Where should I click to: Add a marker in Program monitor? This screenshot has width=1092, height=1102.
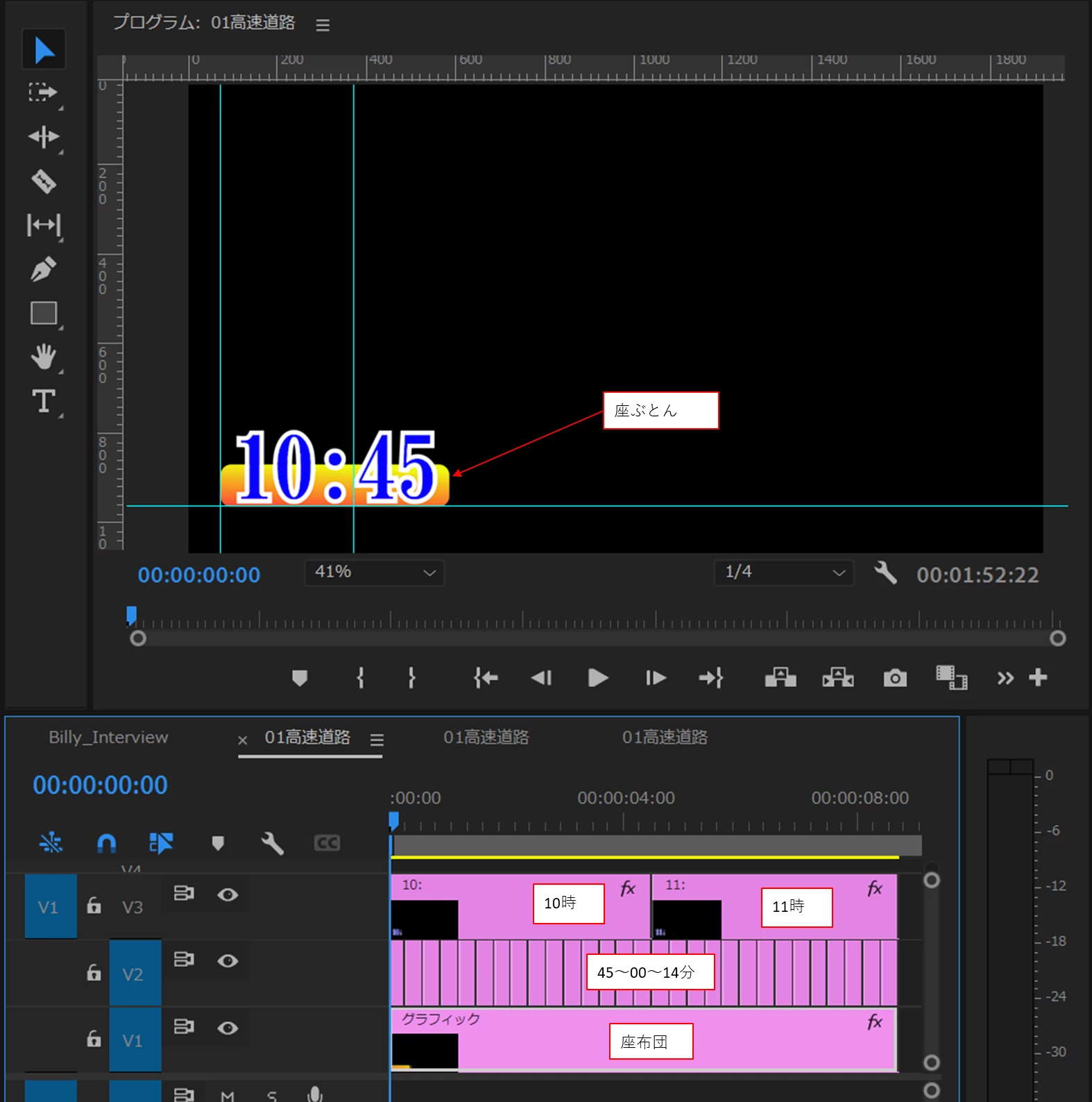pyautogui.click(x=300, y=678)
